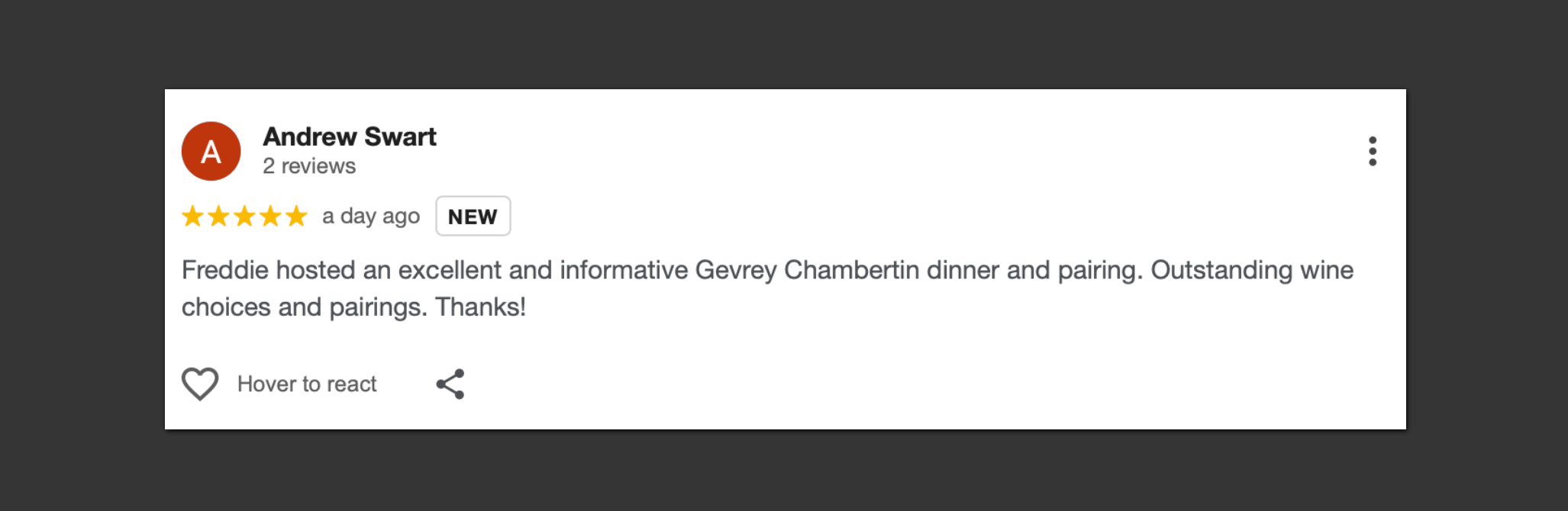
Task: Click the second rating star
Action: [218, 217]
